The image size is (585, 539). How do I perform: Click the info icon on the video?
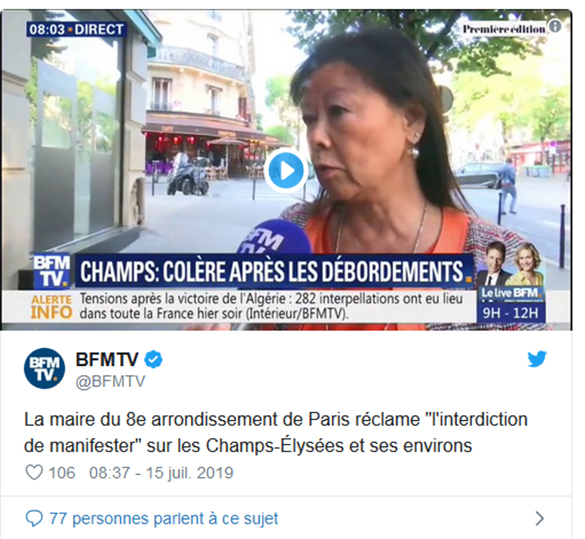(x=555, y=27)
